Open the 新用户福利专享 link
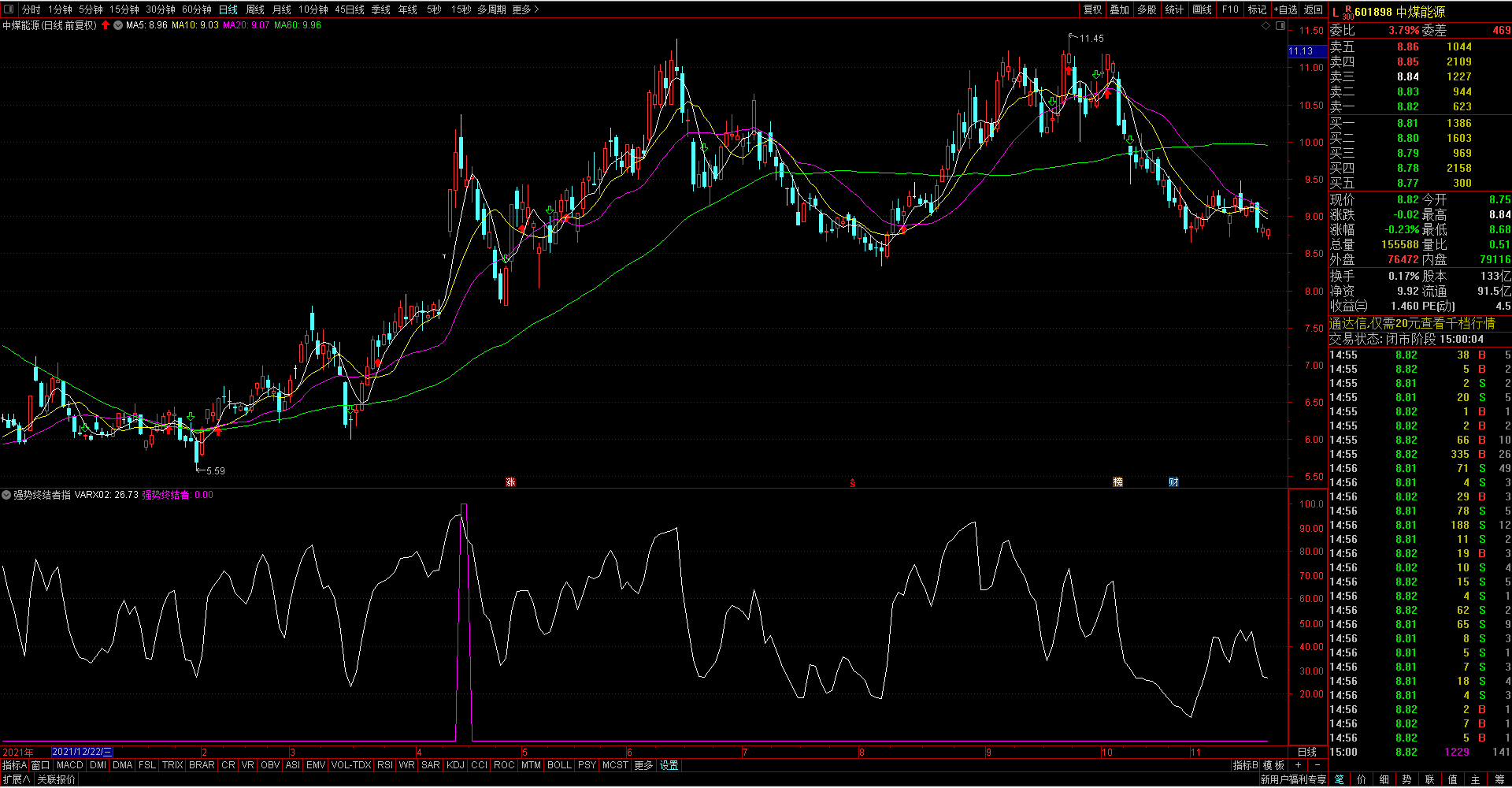The image size is (1512, 788). [1293, 779]
